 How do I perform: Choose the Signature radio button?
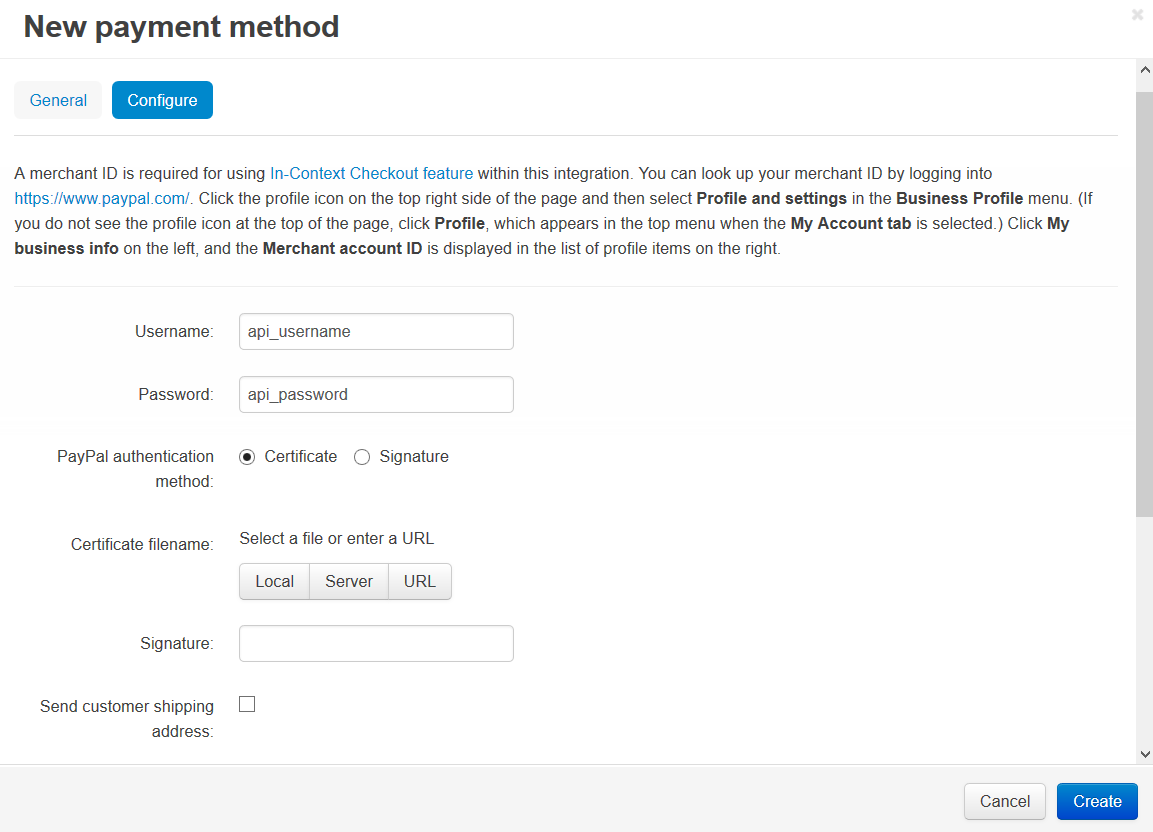(x=362, y=458)
